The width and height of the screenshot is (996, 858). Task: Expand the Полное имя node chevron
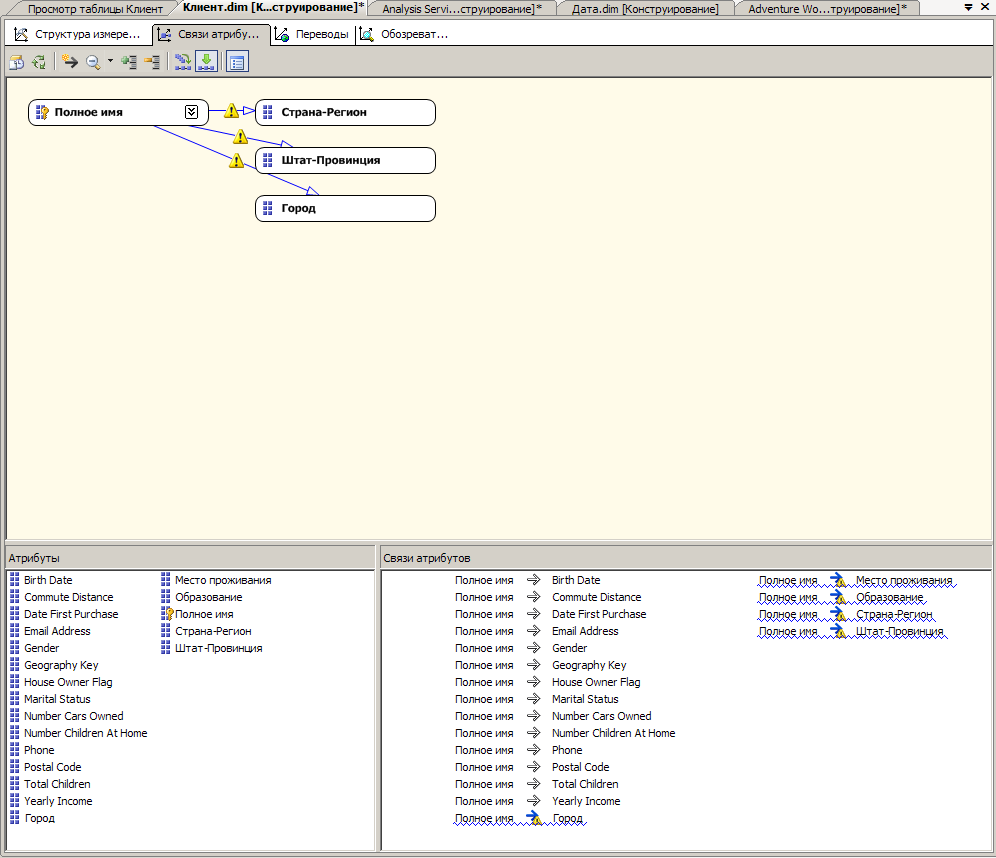(x=191, y=112)
